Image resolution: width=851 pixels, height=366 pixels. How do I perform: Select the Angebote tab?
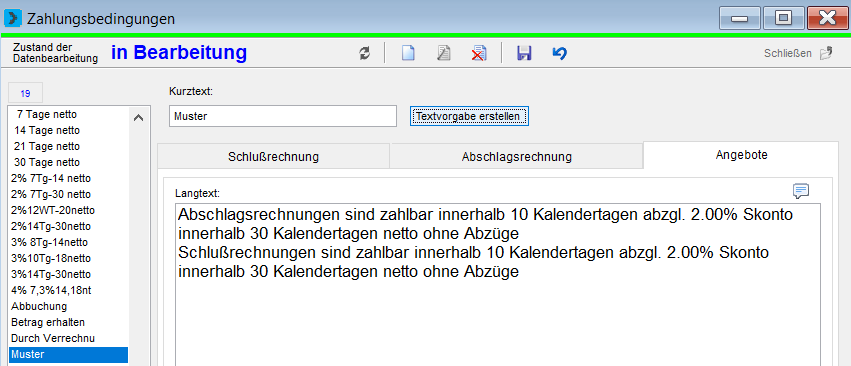[741, 155]
